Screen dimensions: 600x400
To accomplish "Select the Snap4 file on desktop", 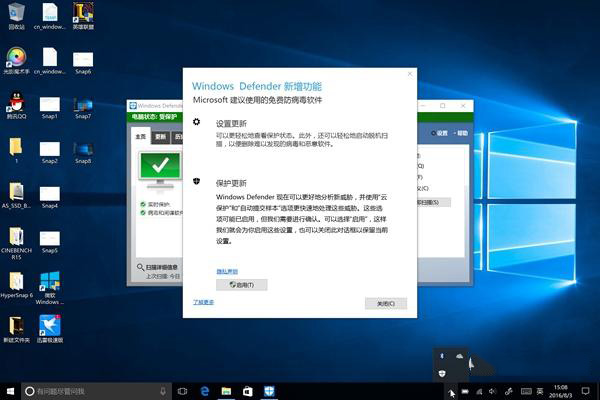I will (50, 197).
